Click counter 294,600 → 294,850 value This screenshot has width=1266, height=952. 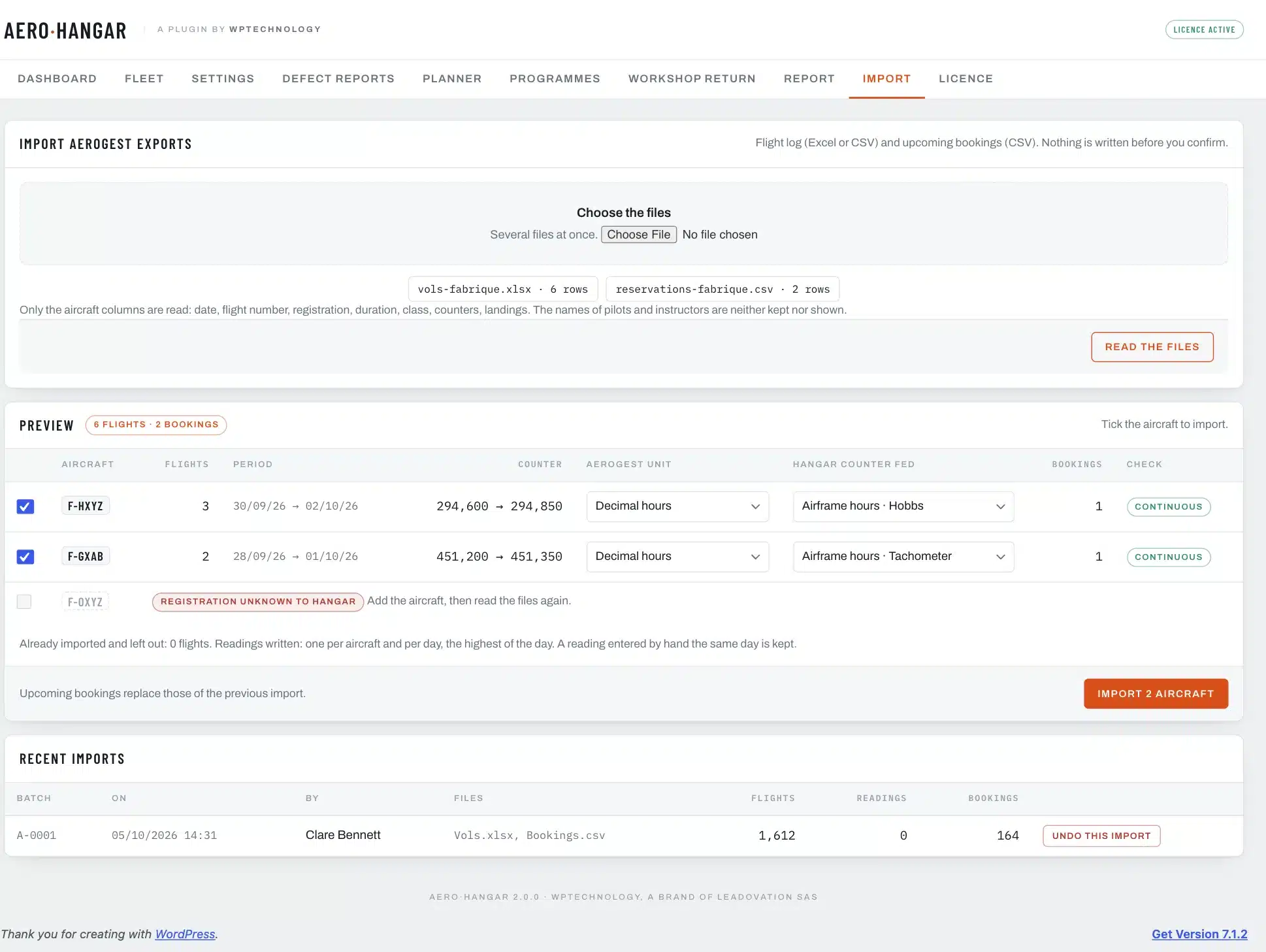tap(499, 506)
